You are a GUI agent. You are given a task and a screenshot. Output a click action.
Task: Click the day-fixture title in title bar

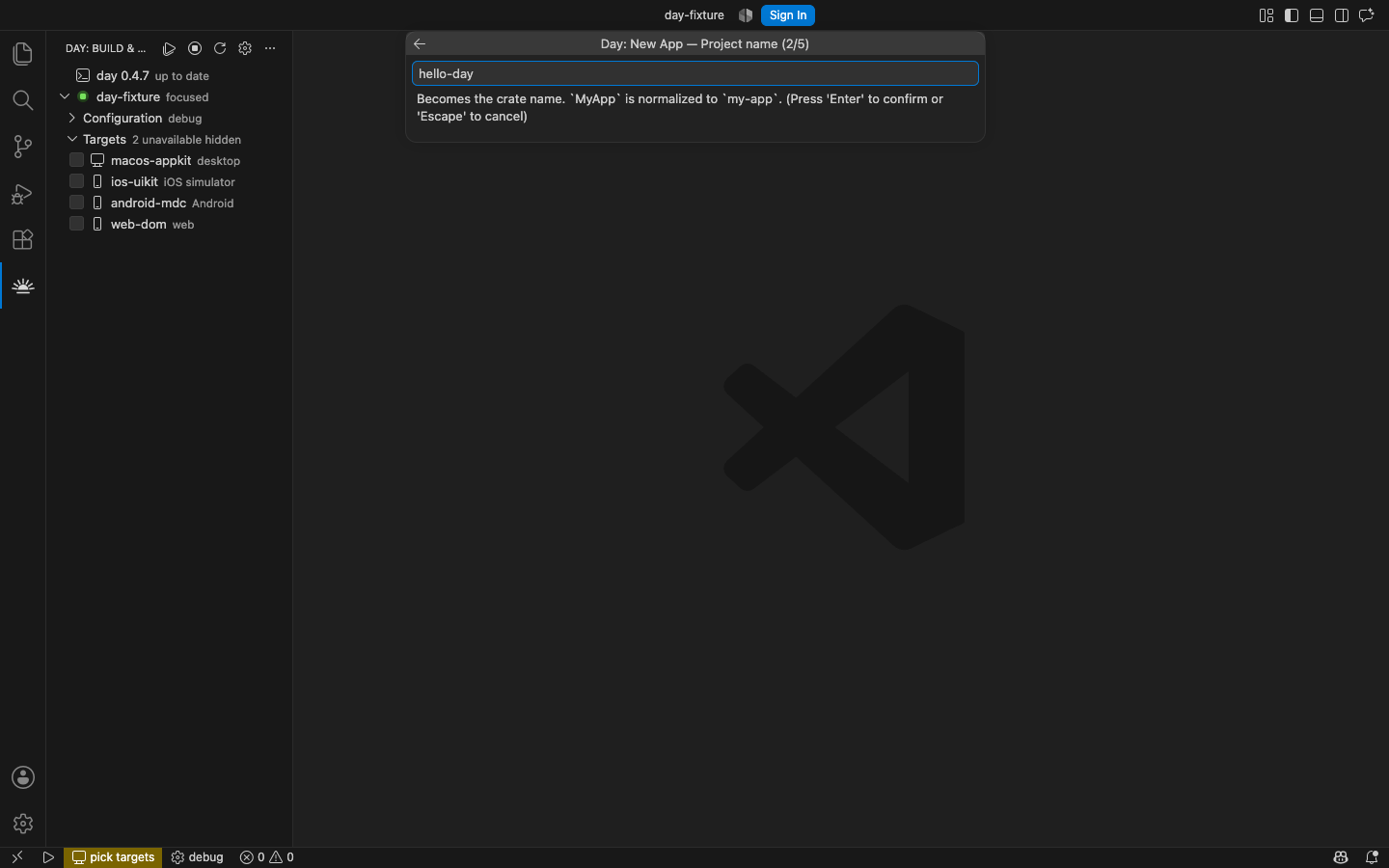click(x=694, y=15)
